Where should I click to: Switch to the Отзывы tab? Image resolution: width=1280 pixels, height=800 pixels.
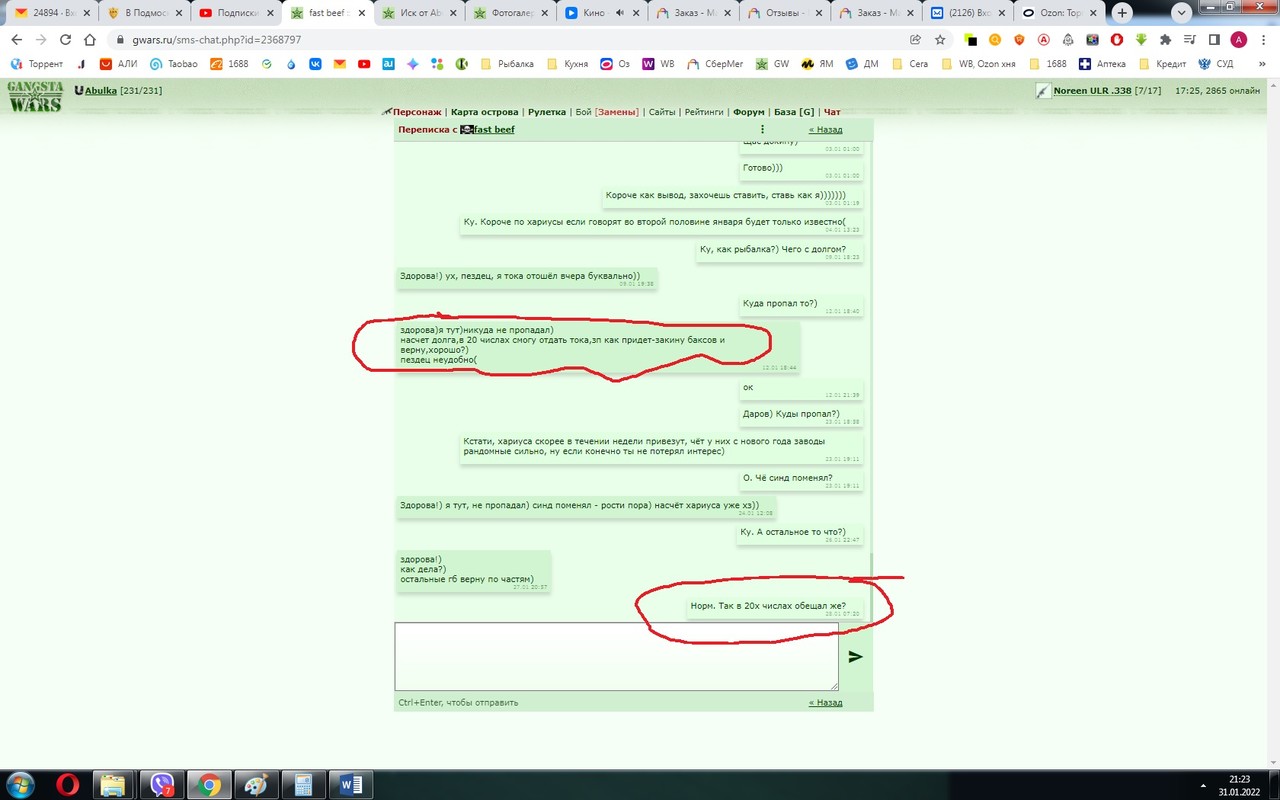[785, 13]
